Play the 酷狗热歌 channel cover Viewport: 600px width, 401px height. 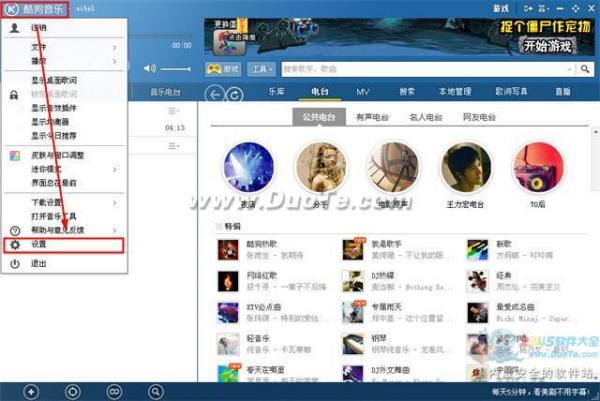point(228,250)
